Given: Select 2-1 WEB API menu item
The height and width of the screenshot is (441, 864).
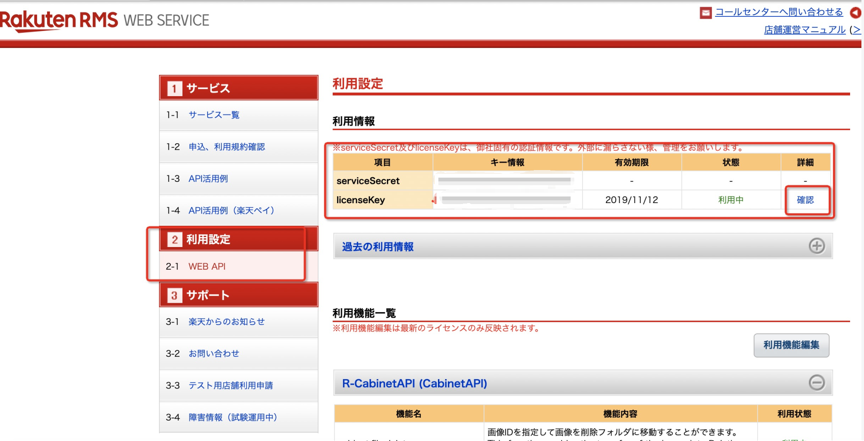Looking at the screenshot, I should (207, 267).
